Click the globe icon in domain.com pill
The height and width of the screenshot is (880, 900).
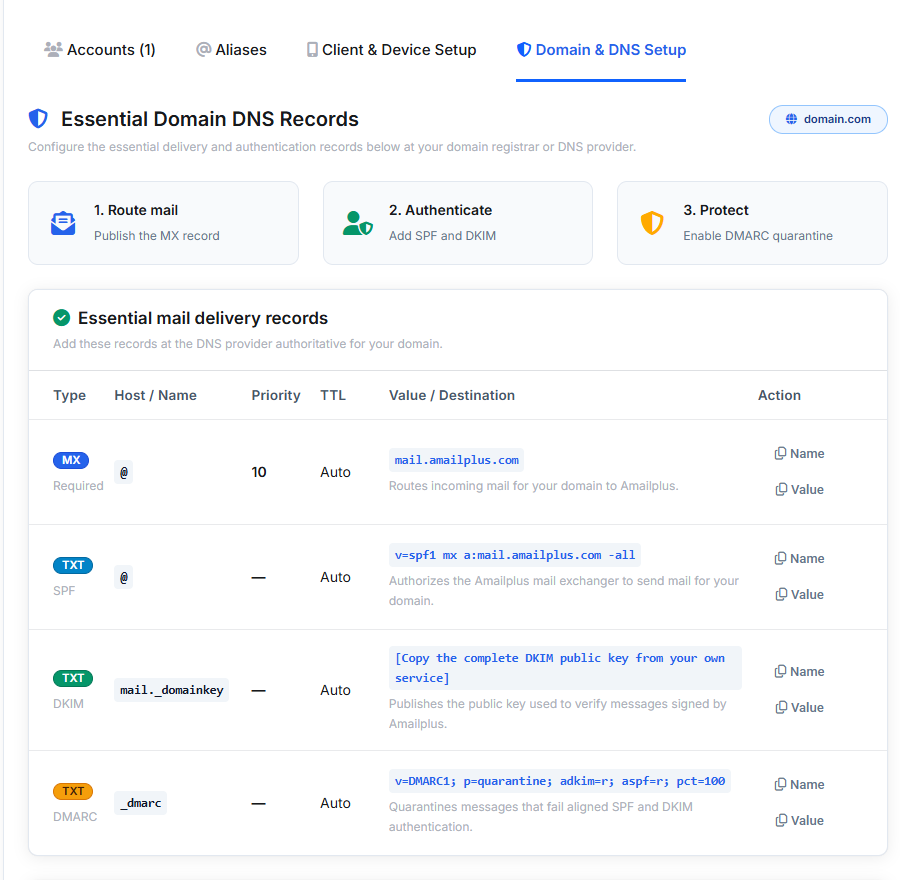(792, 119)
